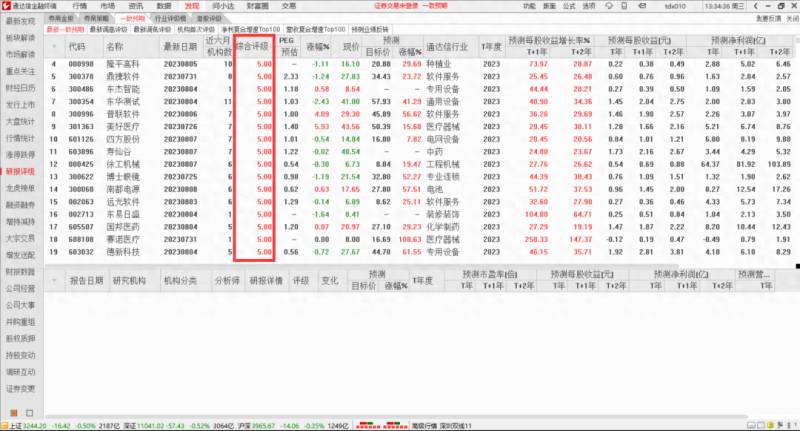Click the 功能 button in title bar
Viewport: 800px width, 431px height.
(530, 6)
